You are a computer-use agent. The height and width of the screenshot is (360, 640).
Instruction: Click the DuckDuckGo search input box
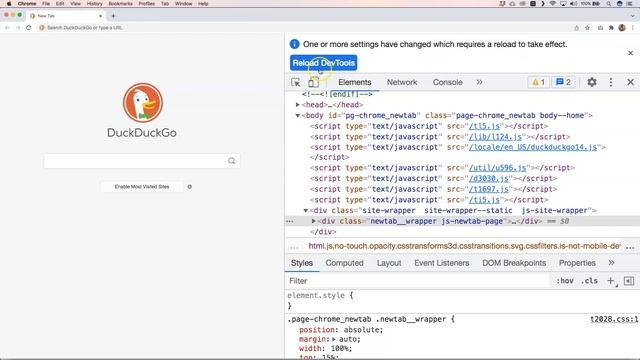pyautogui.click(x=142, y=161)
